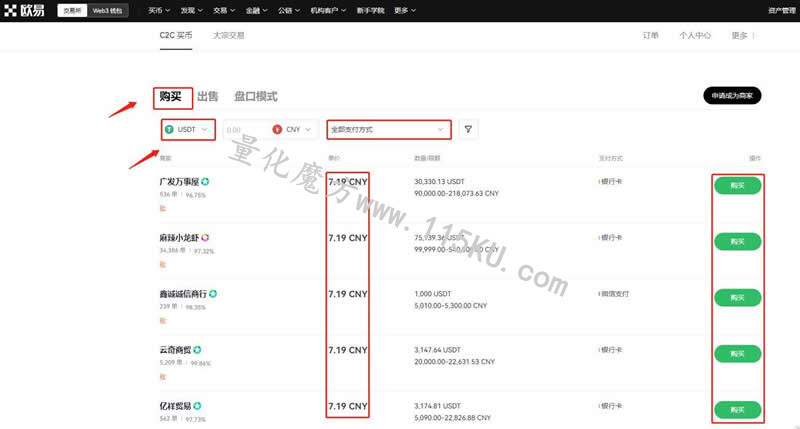Viewport: 800px width, 429px height.
Task: Click the 申请成为商家 button
Action: pyautogui.click(x=732, y=95)
